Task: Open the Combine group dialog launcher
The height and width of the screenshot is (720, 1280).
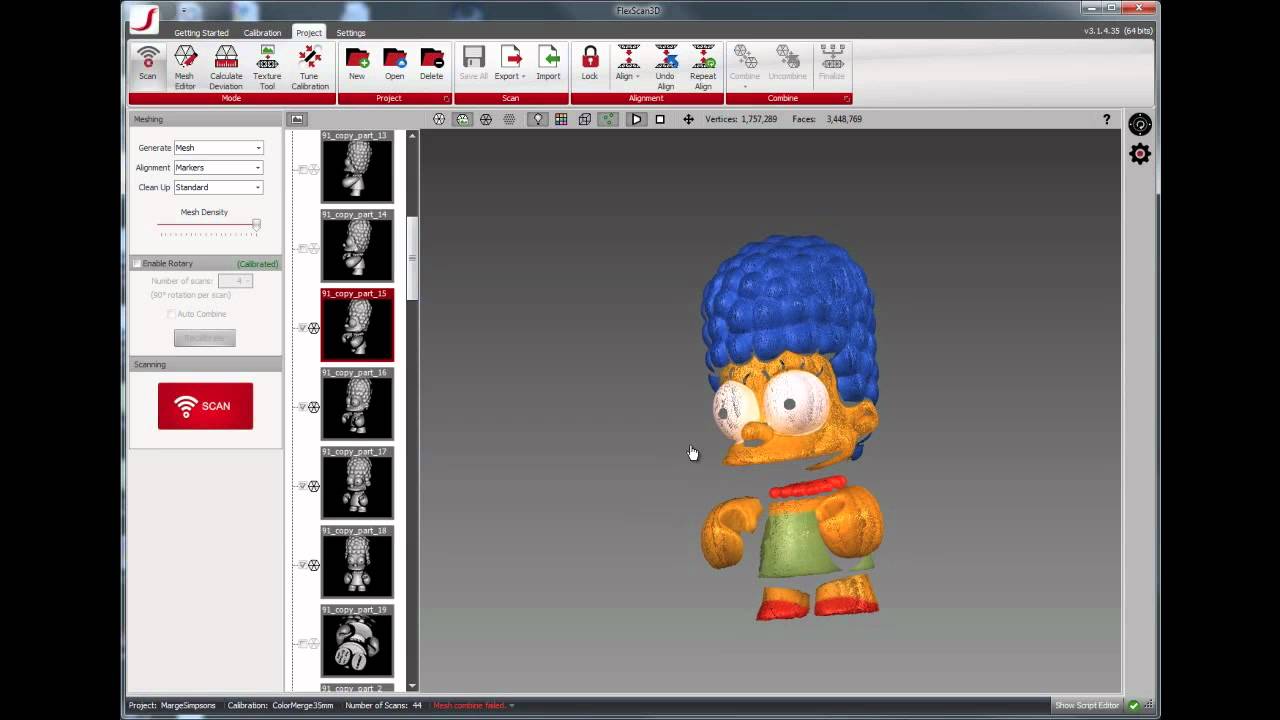Action: 846,98
